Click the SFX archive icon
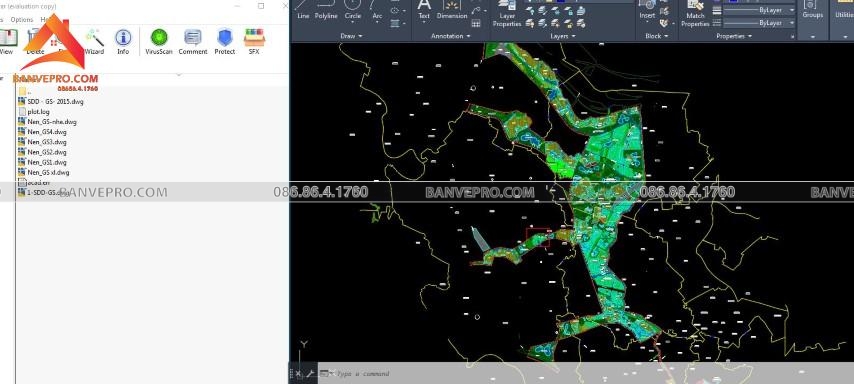 pos(254,42)
